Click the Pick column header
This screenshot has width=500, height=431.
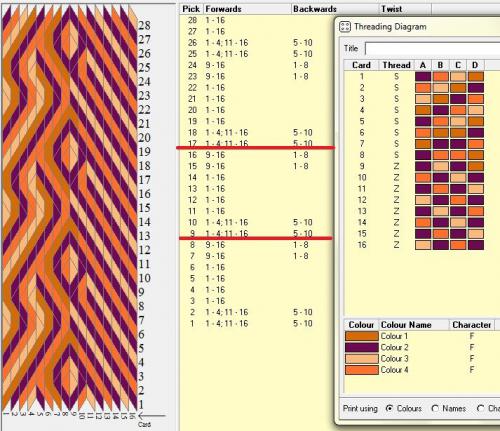point(191,9)
